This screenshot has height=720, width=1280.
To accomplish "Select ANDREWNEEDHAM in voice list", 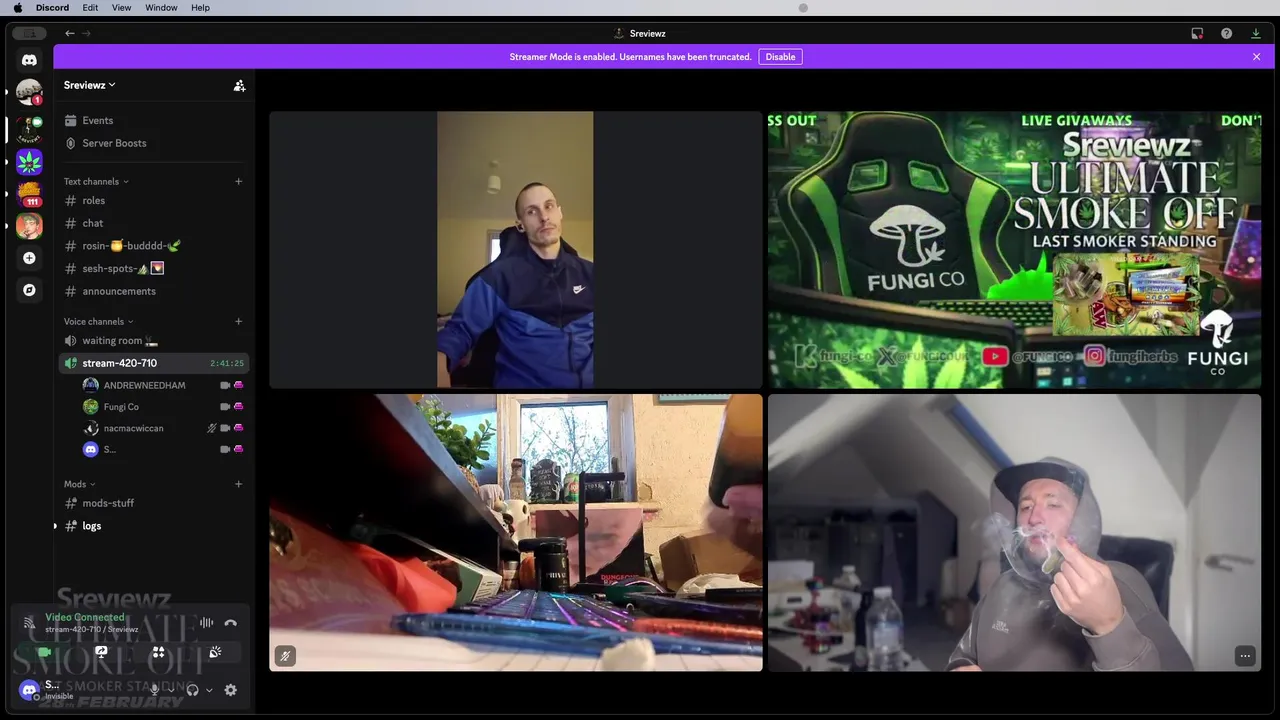I will coord(162,385).
